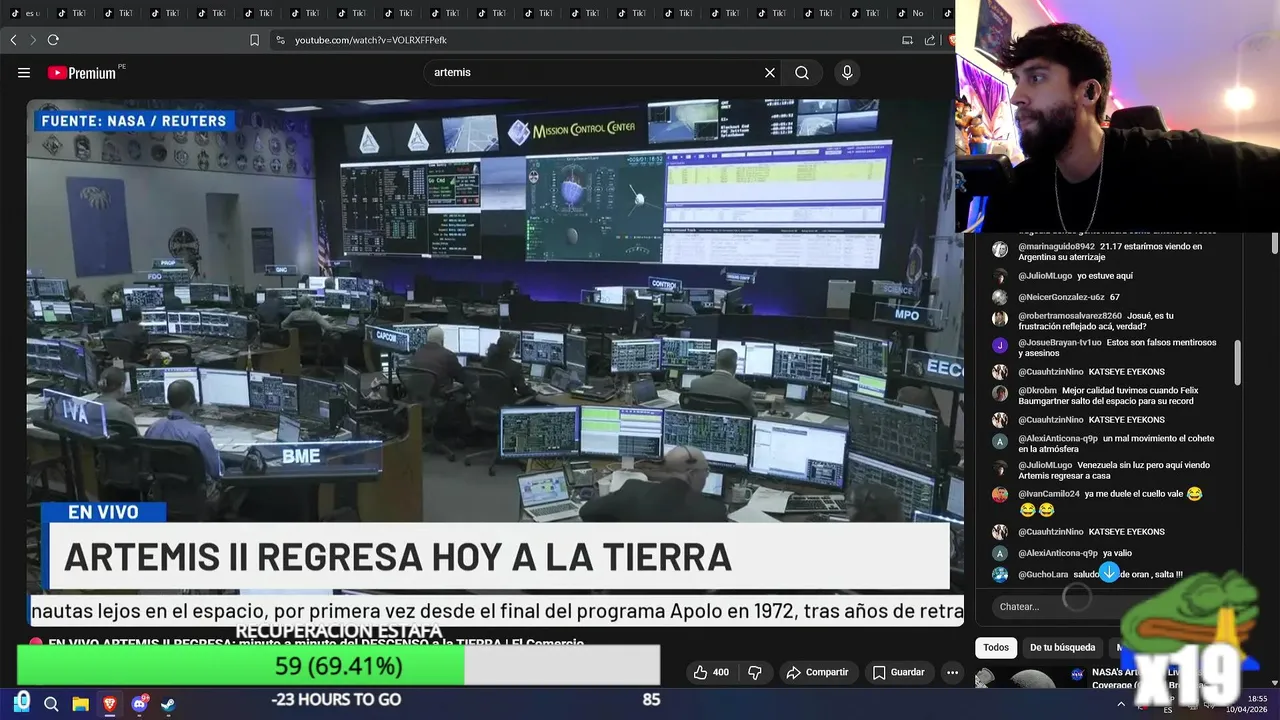
Task: Click the Compartir button
Action: [817, 672]
